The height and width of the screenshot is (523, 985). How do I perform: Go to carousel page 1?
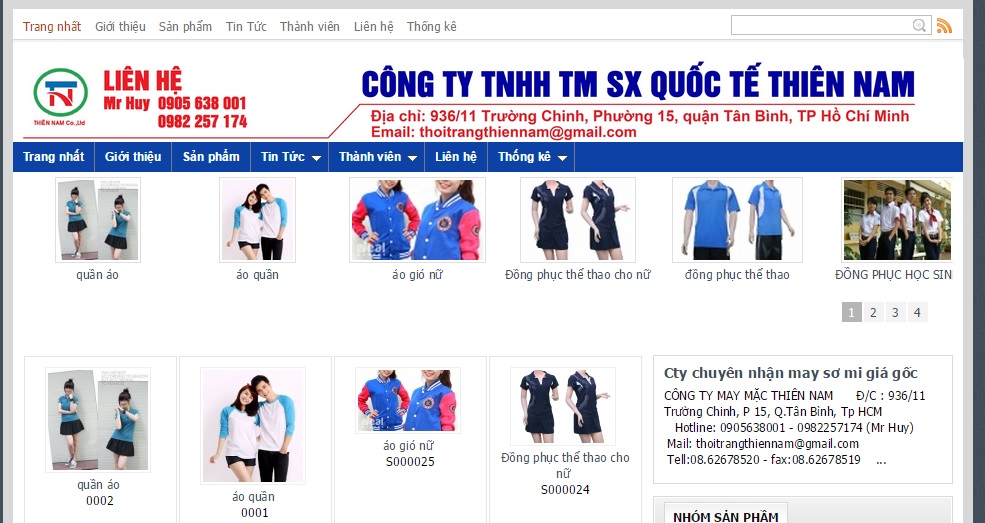[851, 312]
